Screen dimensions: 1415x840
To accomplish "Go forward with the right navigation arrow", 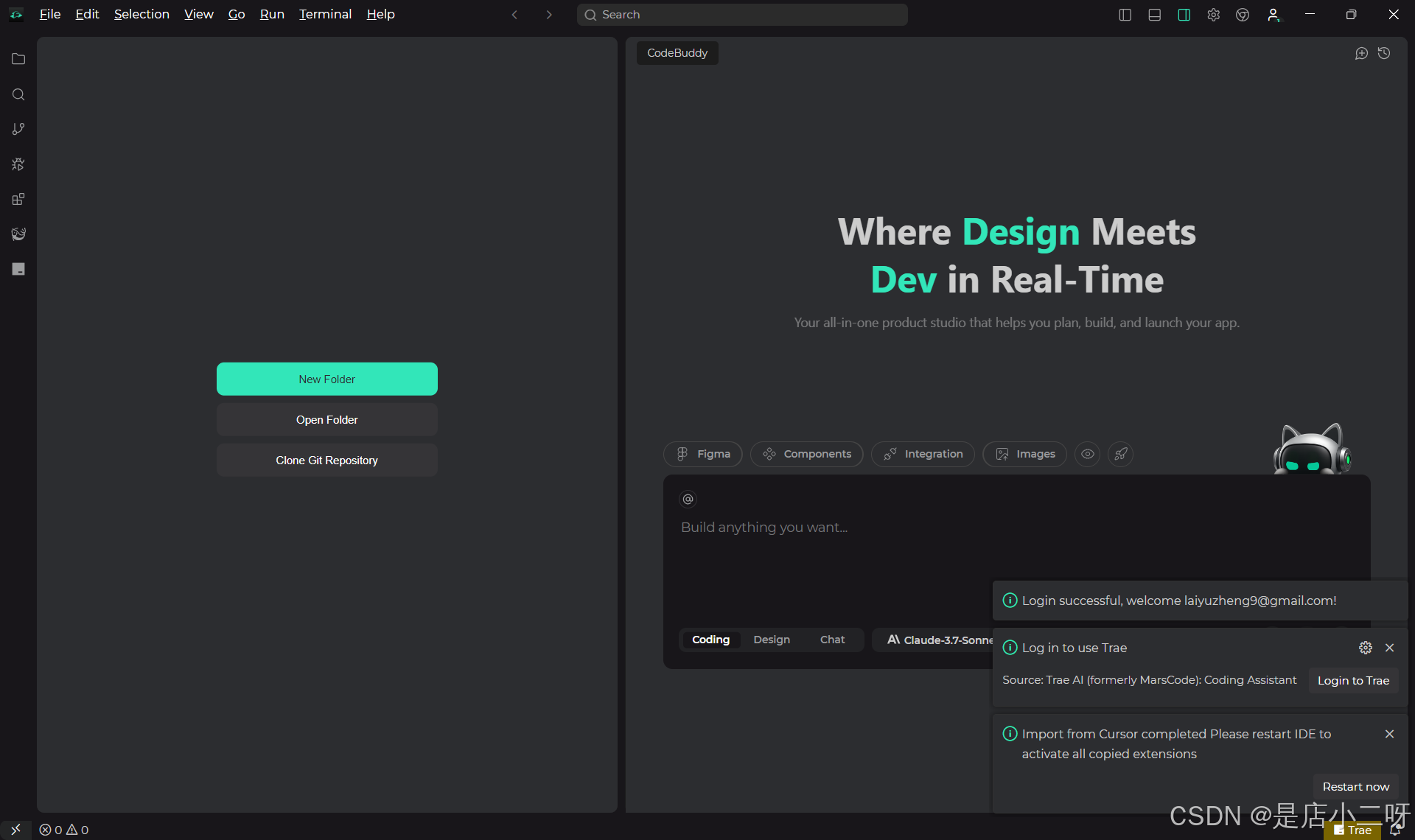I will click(549, 15).
